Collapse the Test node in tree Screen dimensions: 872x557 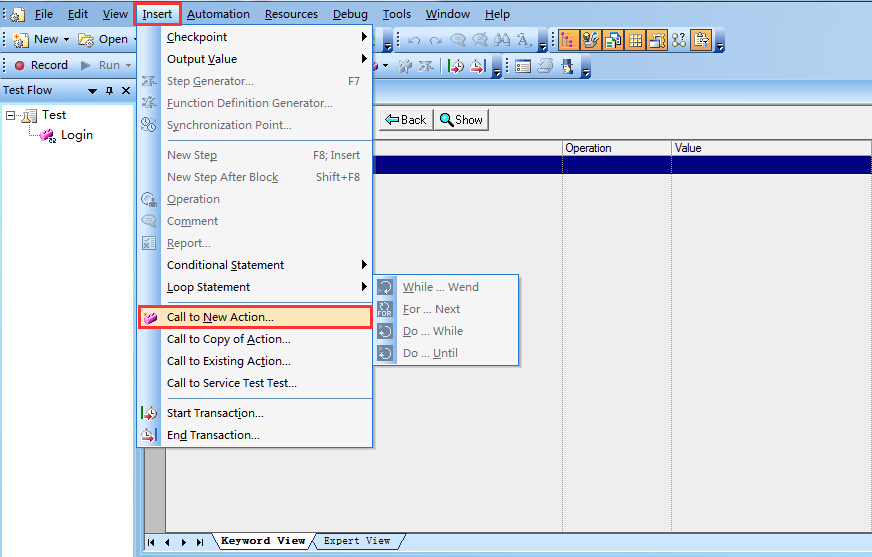point(11,115)
